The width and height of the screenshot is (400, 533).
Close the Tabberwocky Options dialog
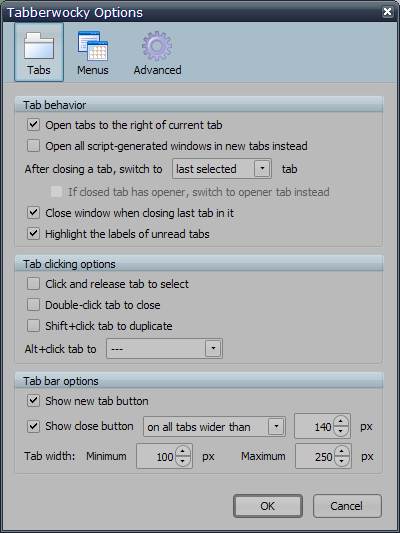[x=387, y=12]
